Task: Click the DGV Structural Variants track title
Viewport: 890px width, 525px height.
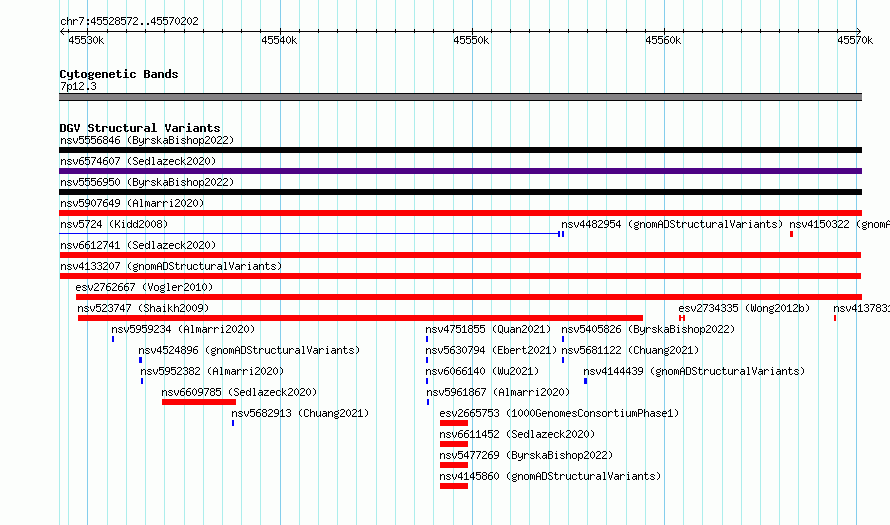Action: pos(140,128)
